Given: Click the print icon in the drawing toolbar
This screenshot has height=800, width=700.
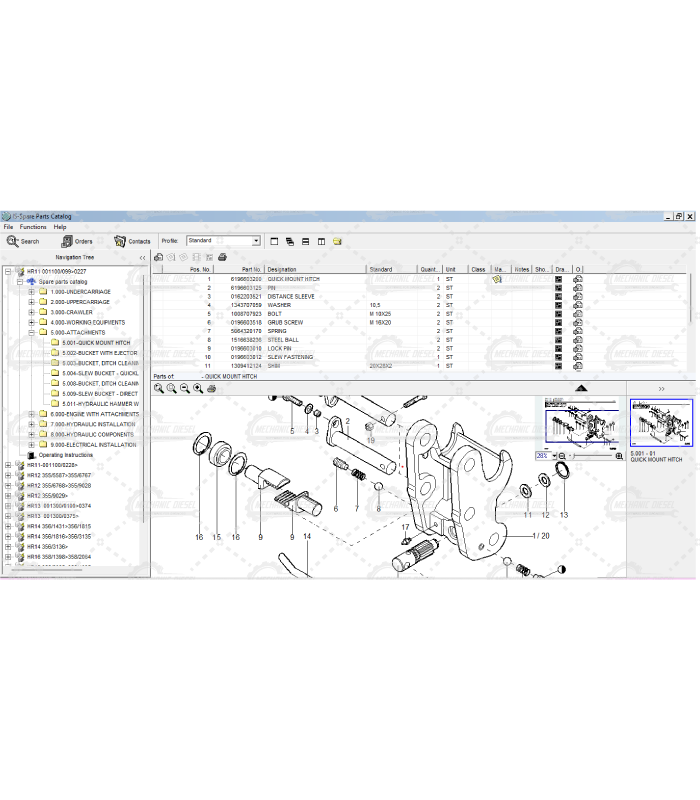Looking at the screenshot, I should tap(210, 388).
